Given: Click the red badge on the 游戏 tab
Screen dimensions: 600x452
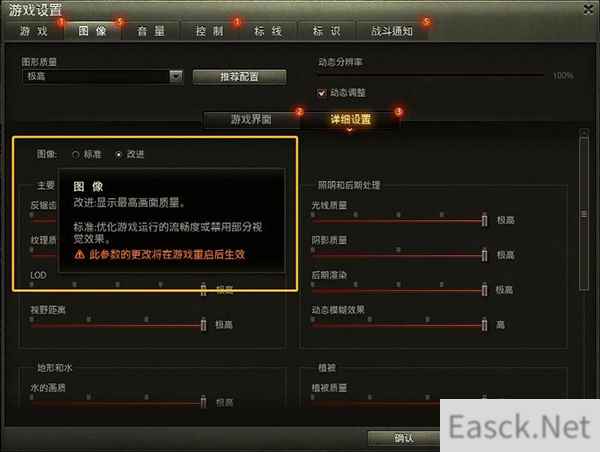Looking at the screenshot, I should point(60,22).
